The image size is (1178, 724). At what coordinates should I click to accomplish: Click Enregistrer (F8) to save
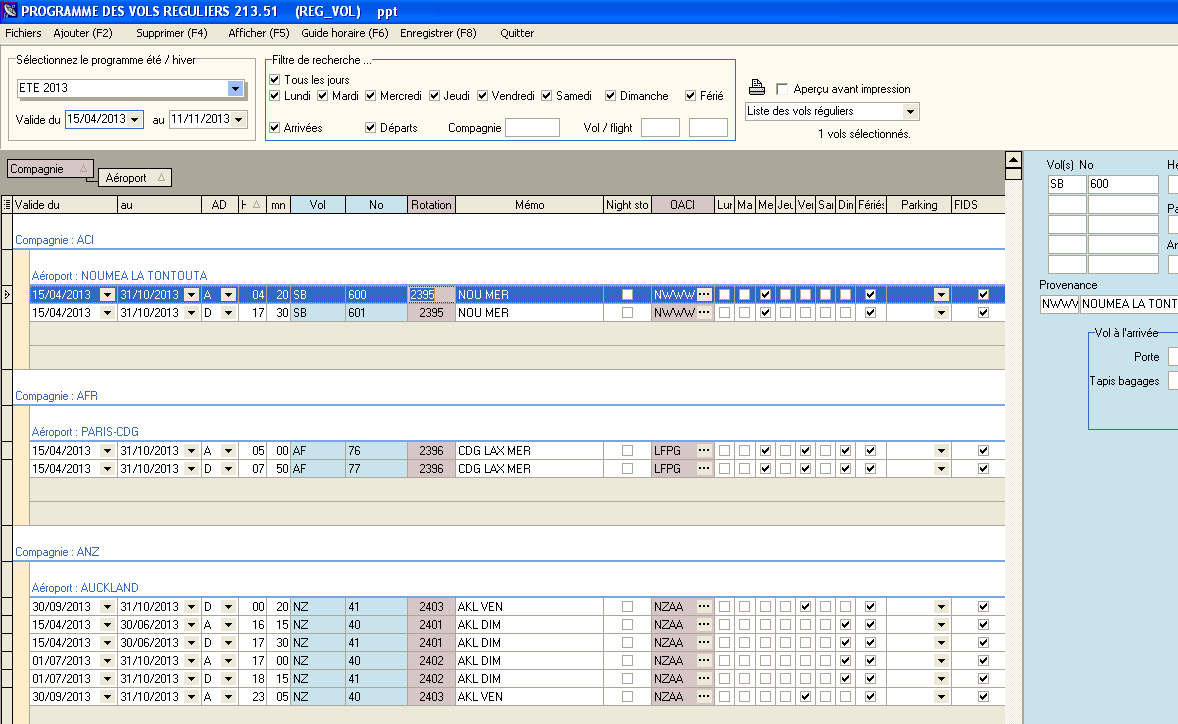[438, 33]
